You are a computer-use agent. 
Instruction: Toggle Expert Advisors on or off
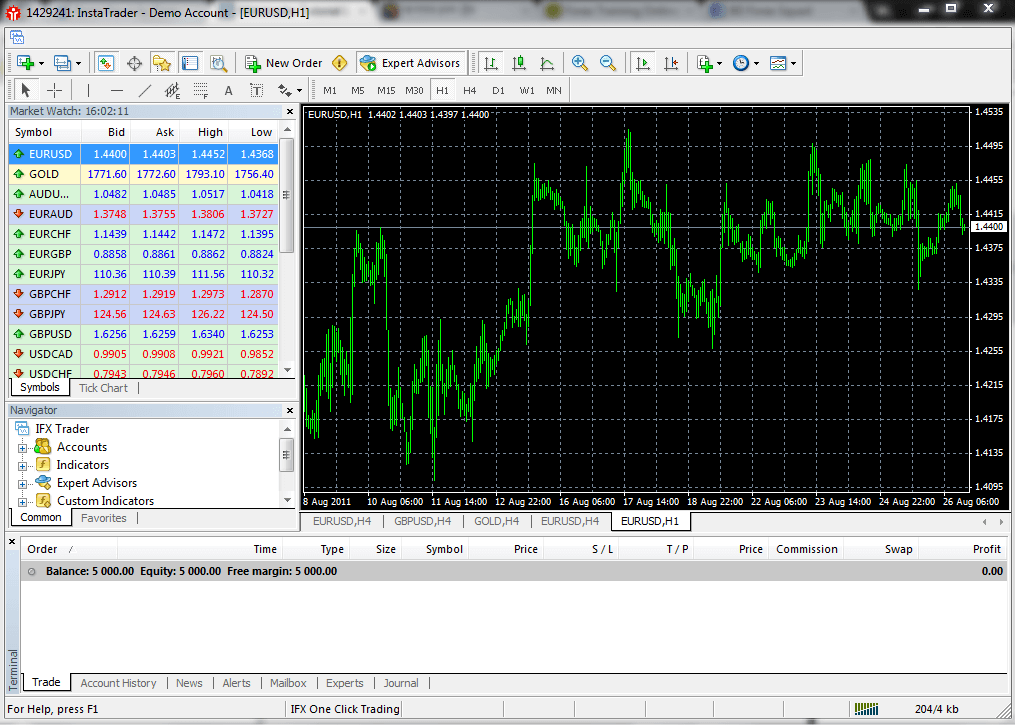point(411,63)
